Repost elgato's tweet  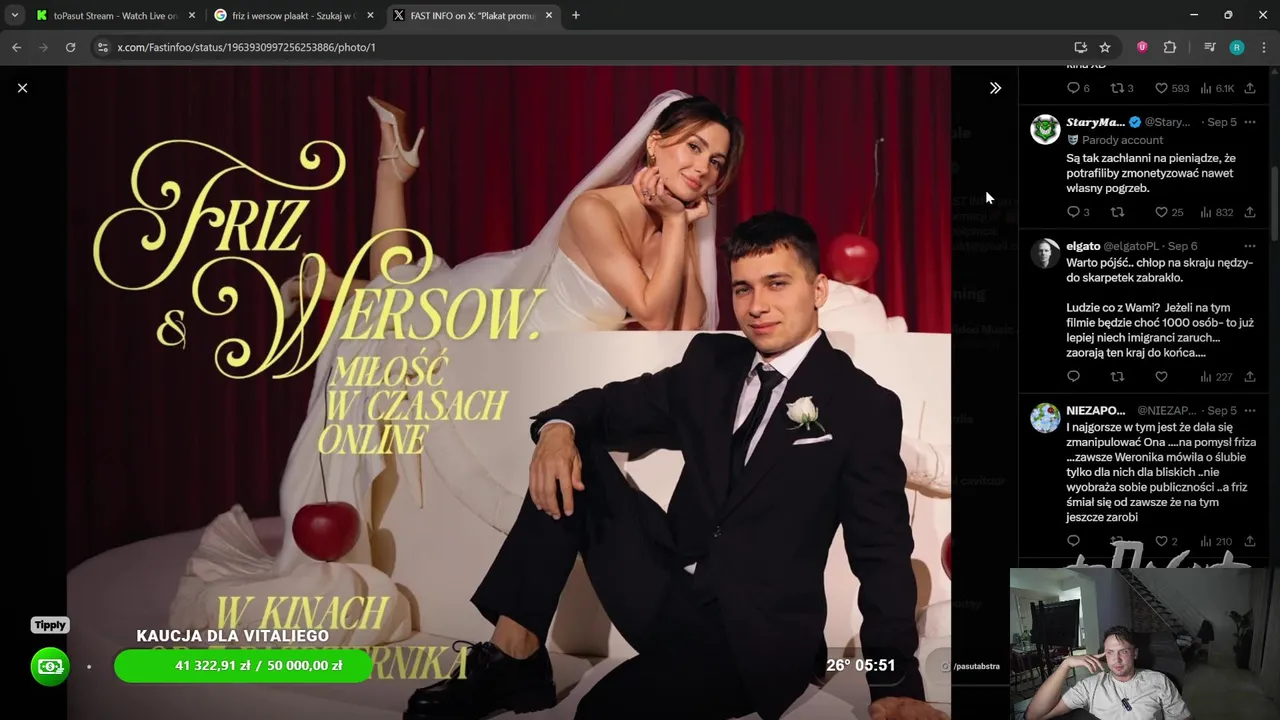coord(1118,377)
